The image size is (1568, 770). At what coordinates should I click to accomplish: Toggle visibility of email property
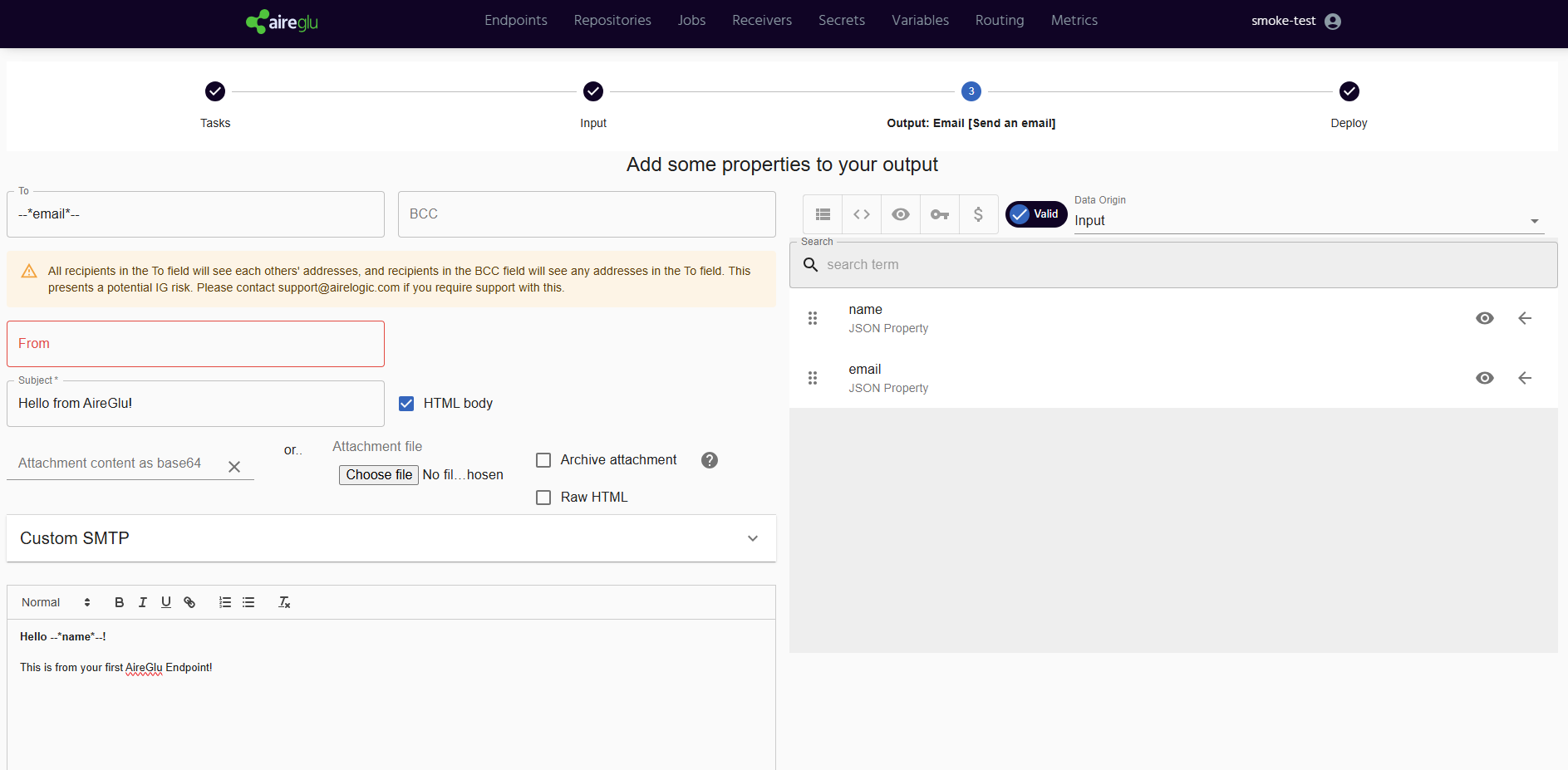[1485, 378]
